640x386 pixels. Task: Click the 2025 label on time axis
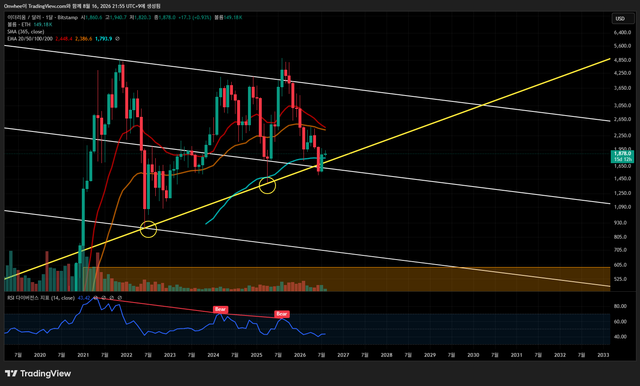[x=256, y=355]
